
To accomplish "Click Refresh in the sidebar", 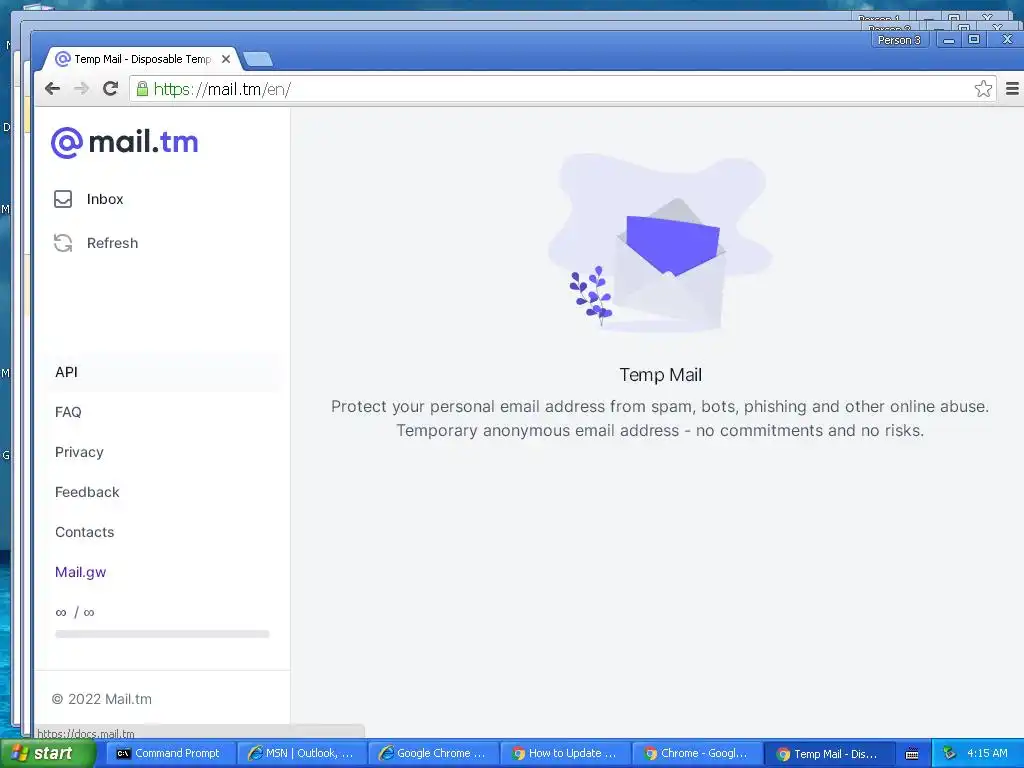I will [x=112, y=243].
